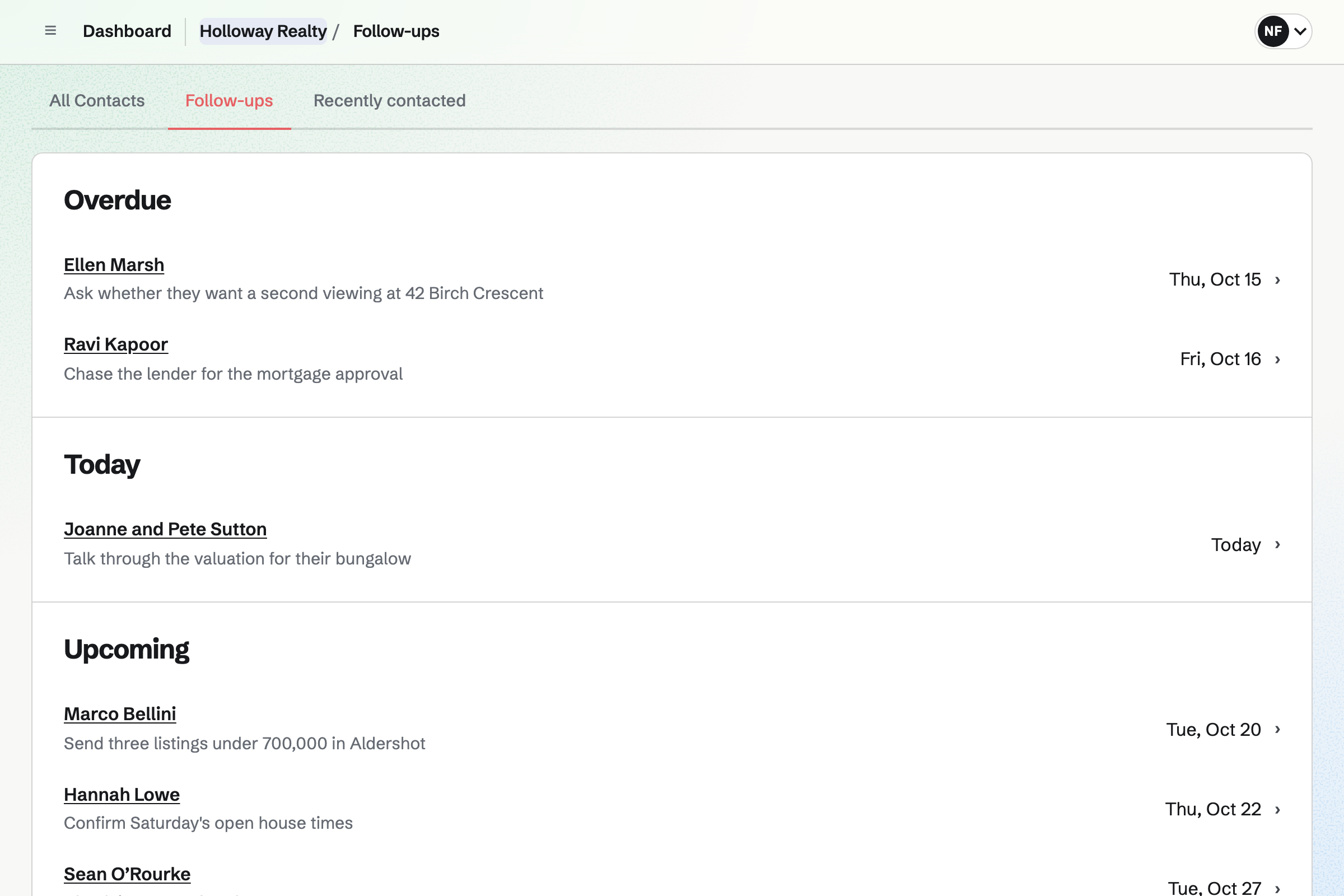Image resolution: width=1344 pixels, height=896 pixels.
Task: Open Sean O'Rourke contact
Action: (x=127, y=874)
